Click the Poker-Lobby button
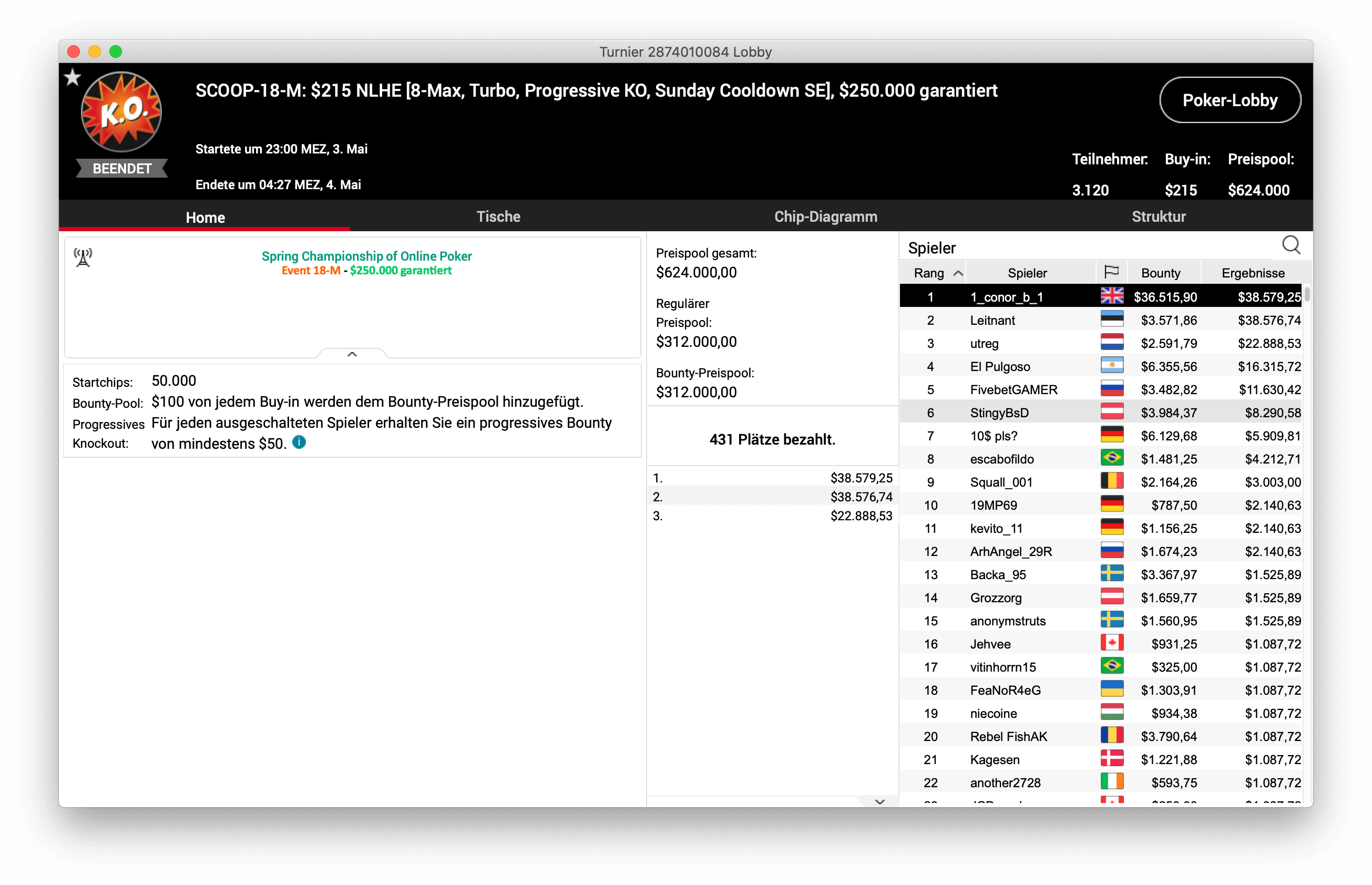The width and height of the screenshot is (1372, 885). [1230, 100]
